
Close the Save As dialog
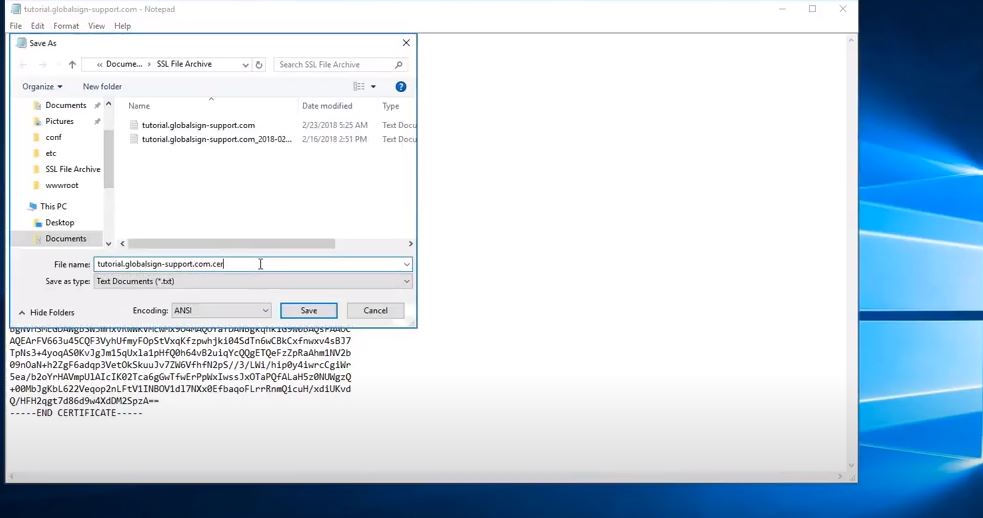406,43
